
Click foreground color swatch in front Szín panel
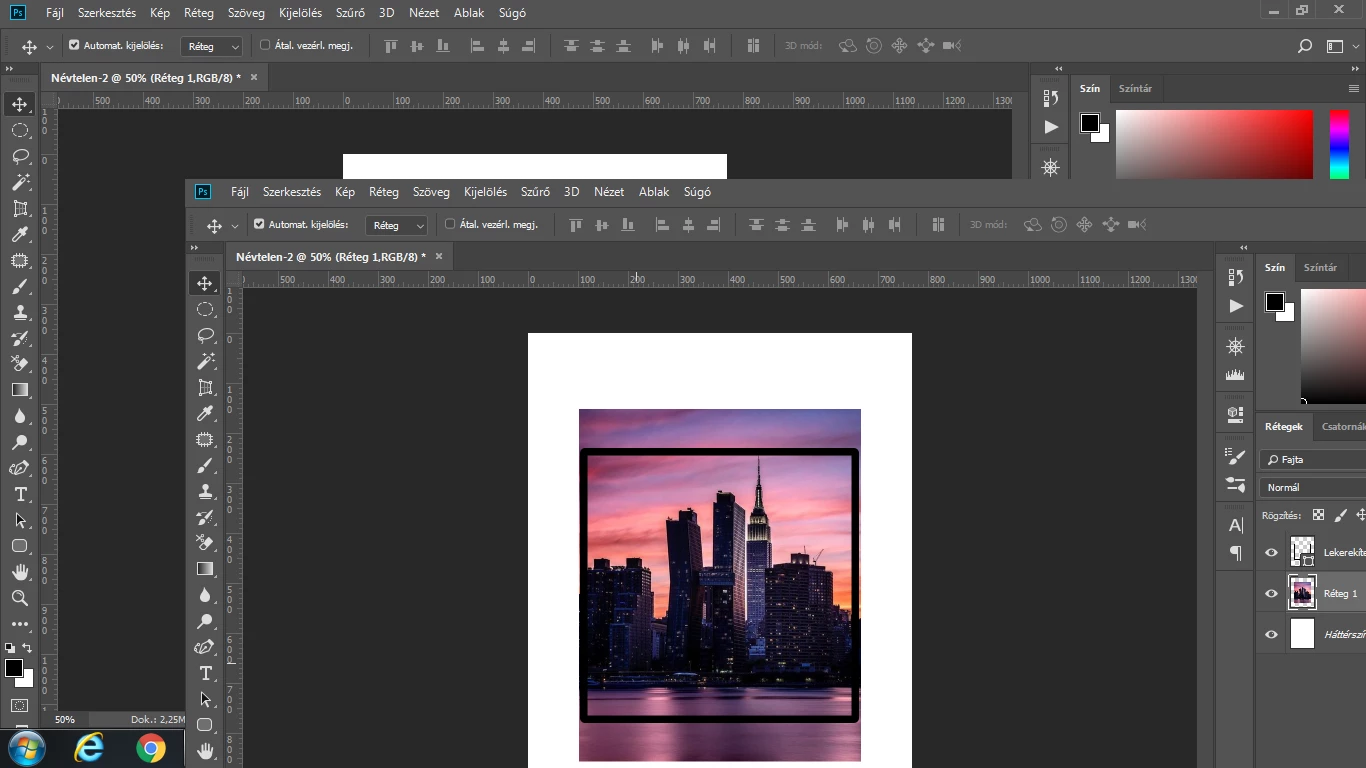[x=1274, y=302]
